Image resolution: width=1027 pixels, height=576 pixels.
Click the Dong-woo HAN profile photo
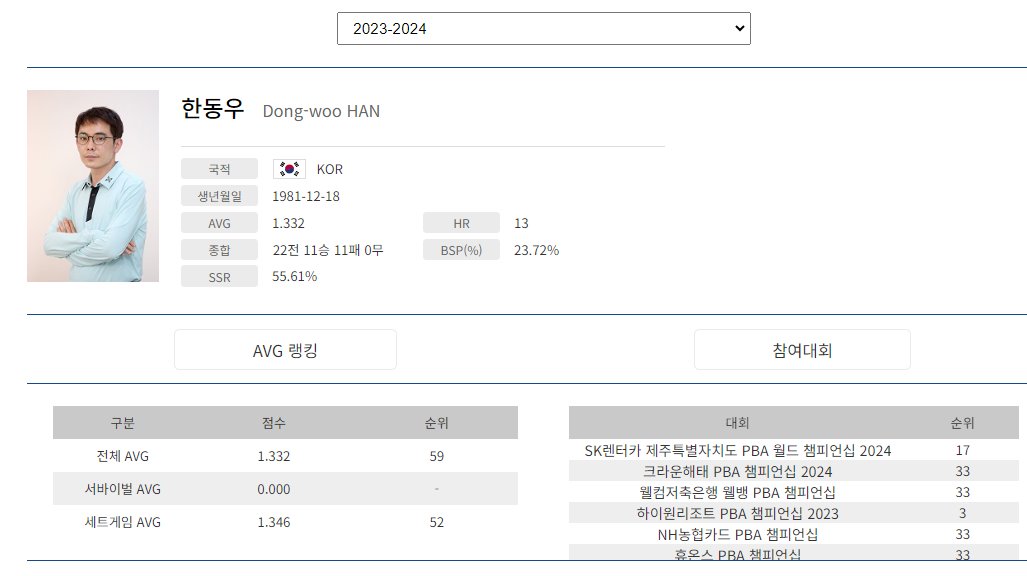click(x=92, y=185)
